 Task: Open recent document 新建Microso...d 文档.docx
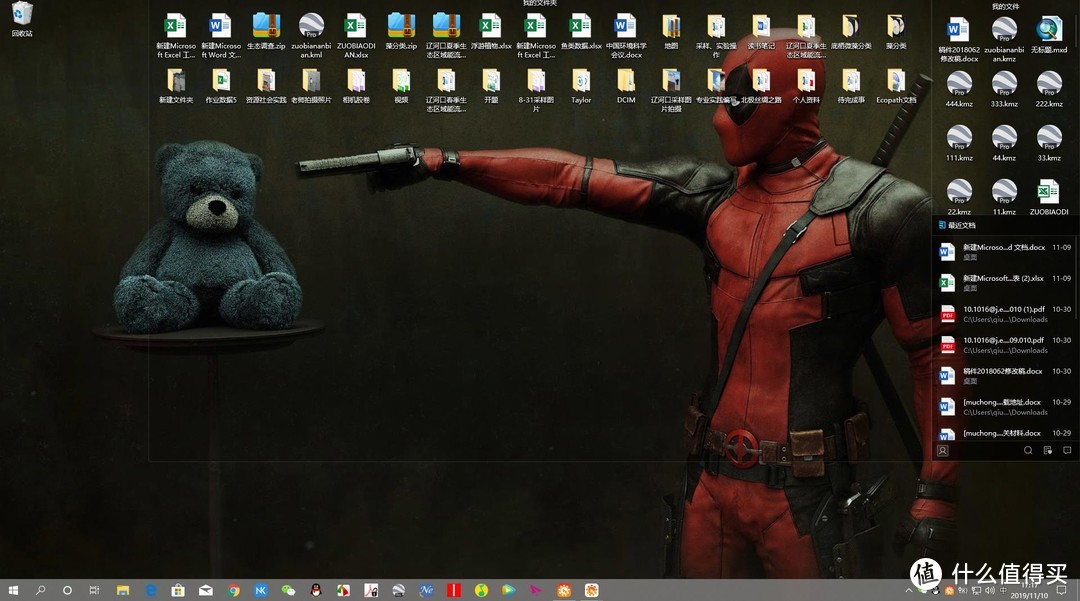(1005, 252)
